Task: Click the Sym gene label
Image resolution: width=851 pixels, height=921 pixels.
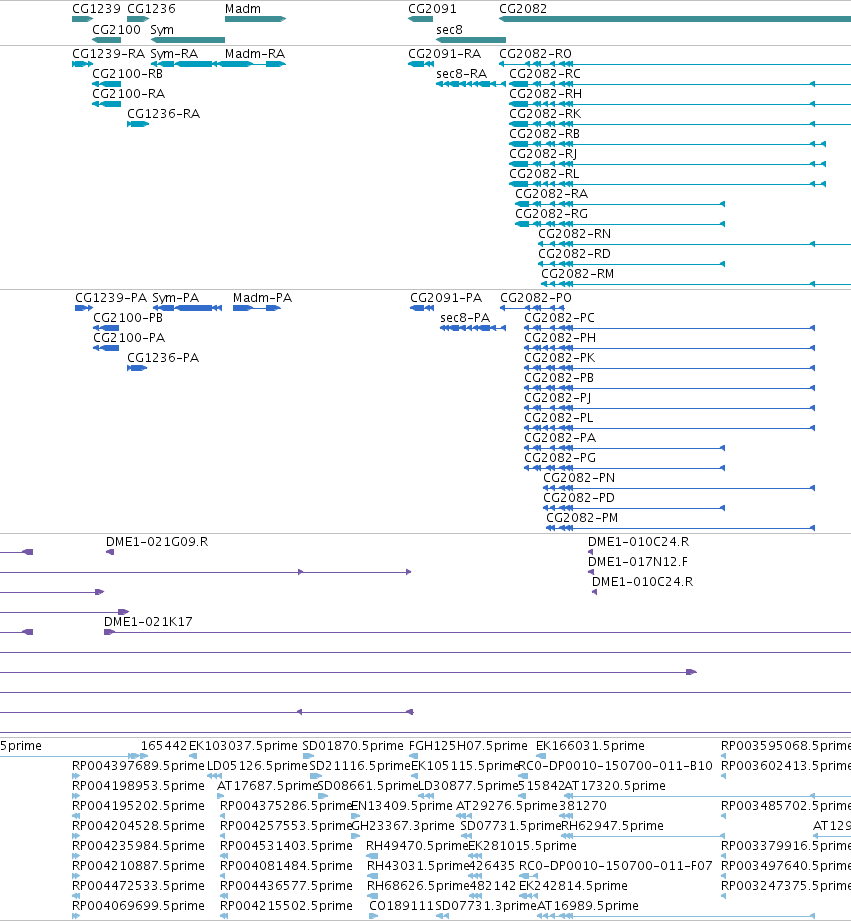Action: tap(162, 30)
